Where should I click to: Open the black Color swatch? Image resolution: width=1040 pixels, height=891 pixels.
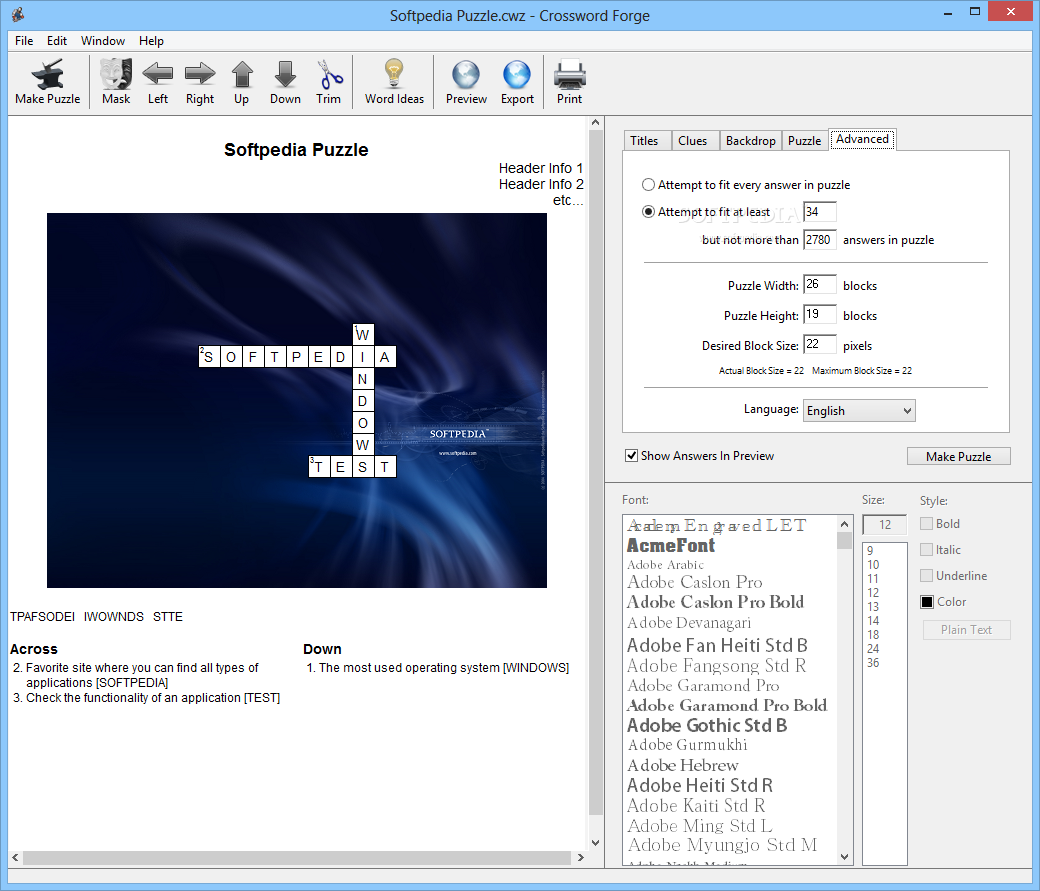coord(927,602)
